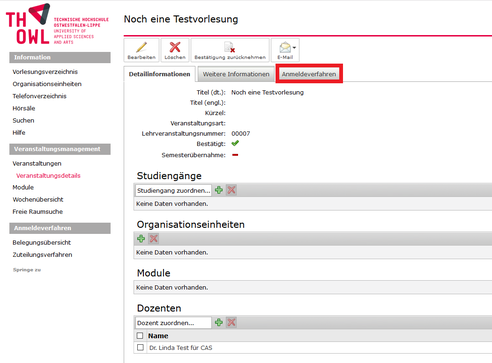Click the Information sidebar header

[x=60, y=57]
